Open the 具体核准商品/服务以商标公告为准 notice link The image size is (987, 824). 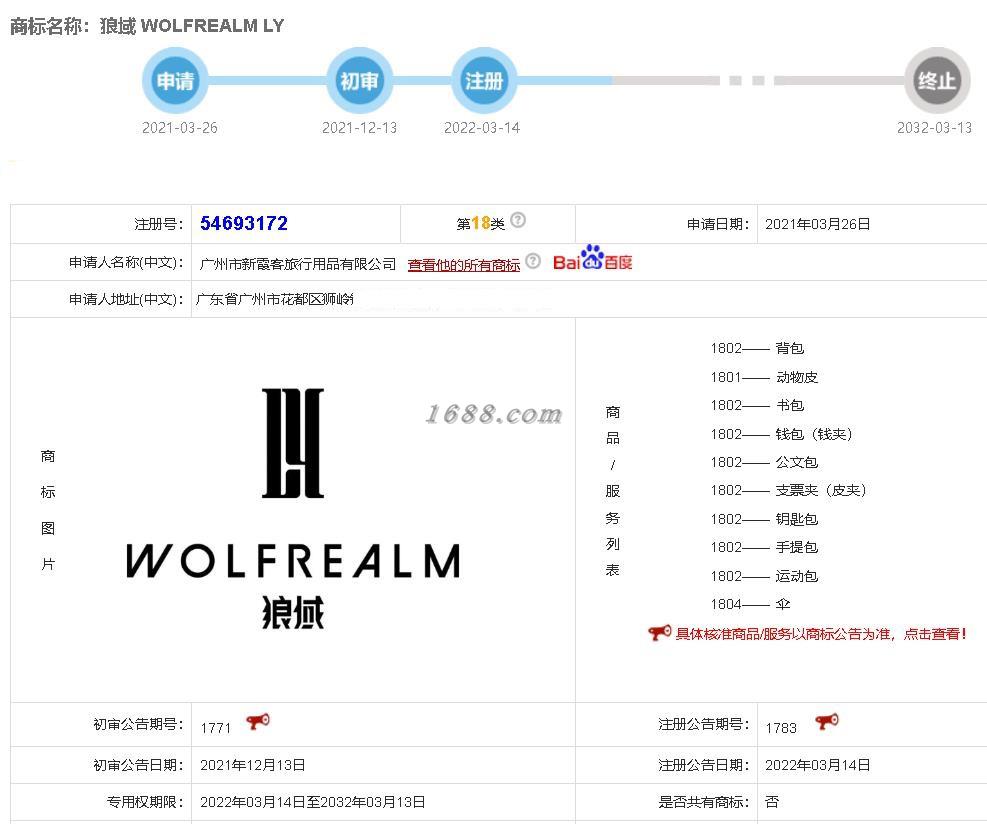(820, 634)
